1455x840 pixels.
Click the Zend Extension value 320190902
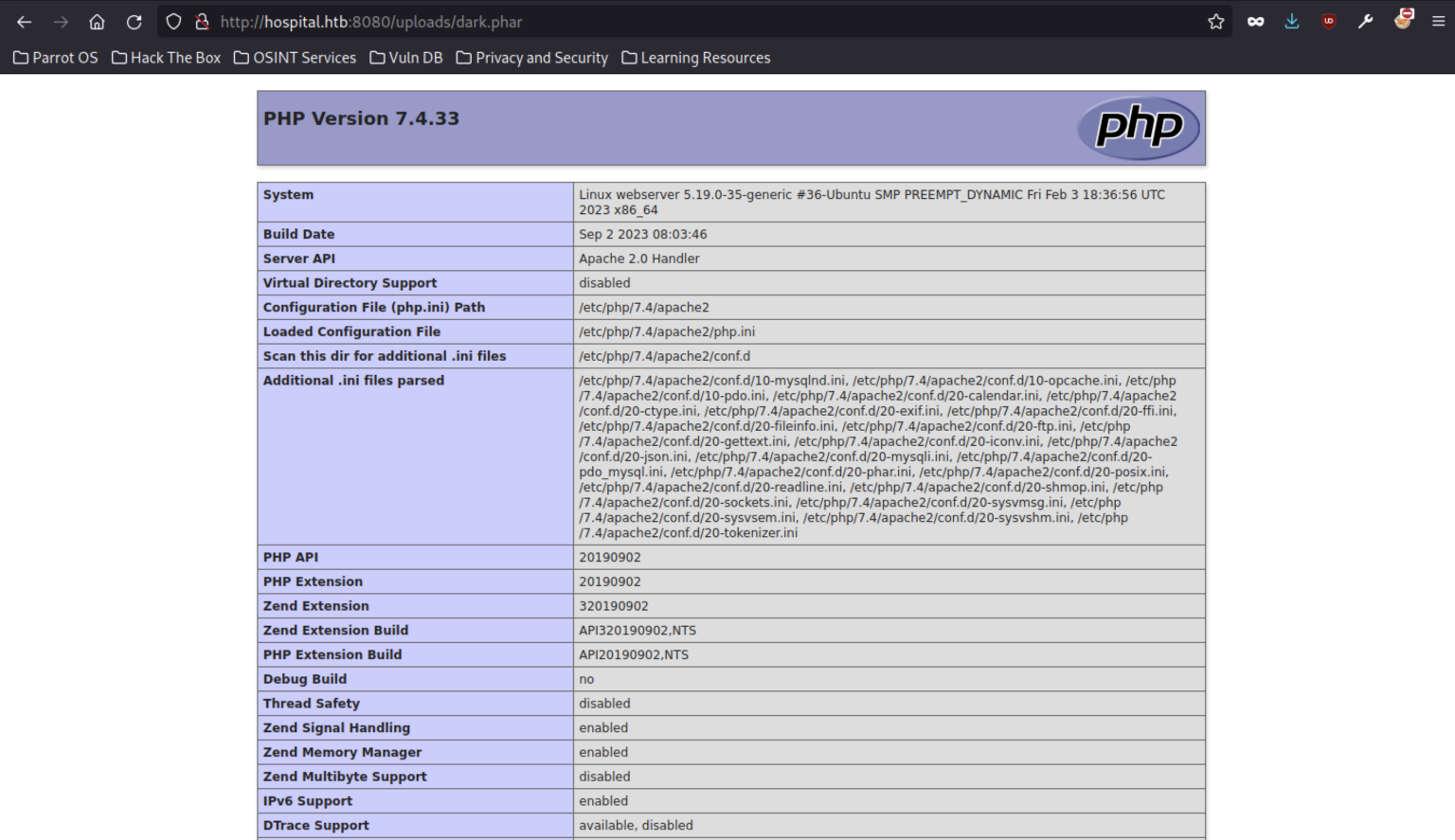pos(614,606)
